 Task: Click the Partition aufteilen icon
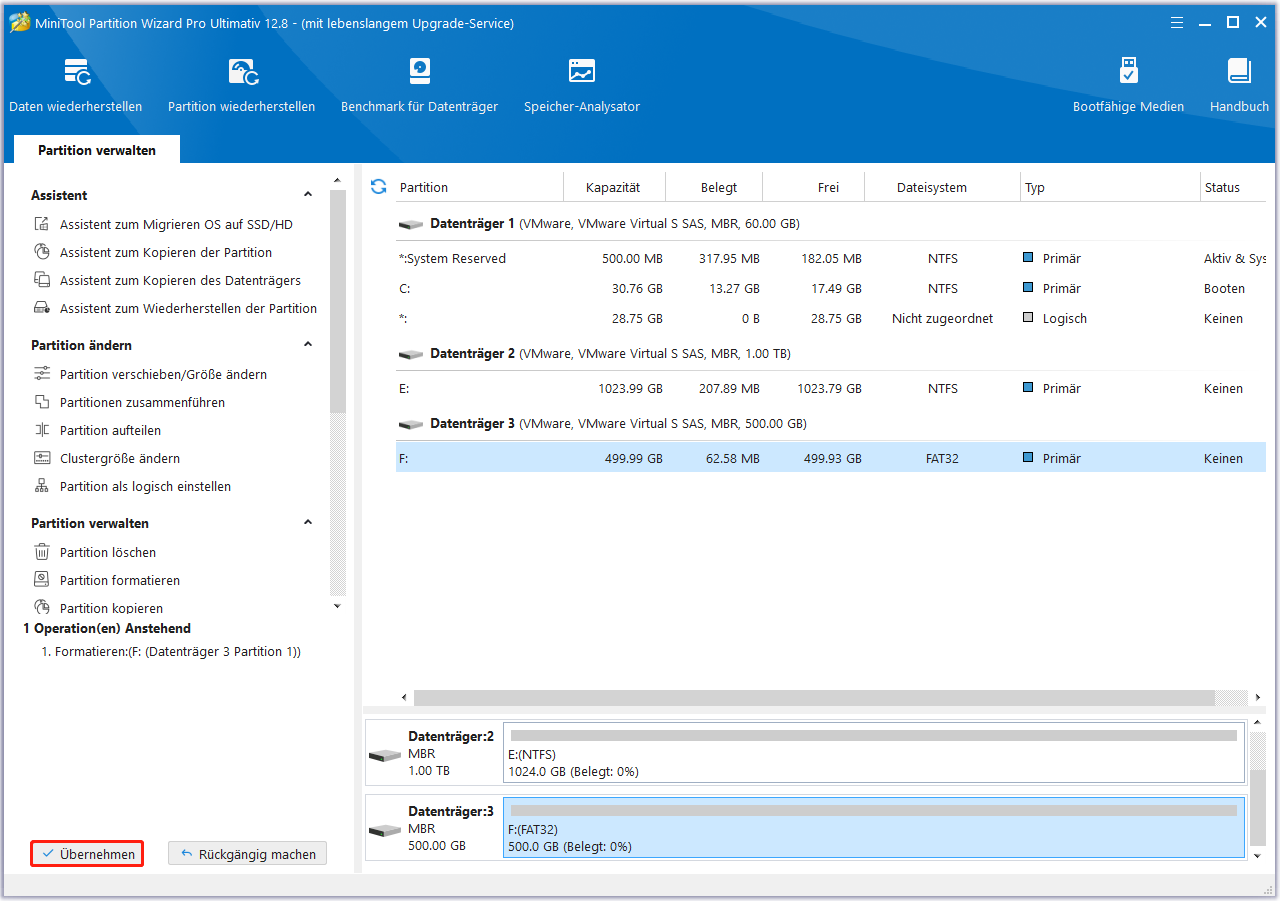[42, 431]
